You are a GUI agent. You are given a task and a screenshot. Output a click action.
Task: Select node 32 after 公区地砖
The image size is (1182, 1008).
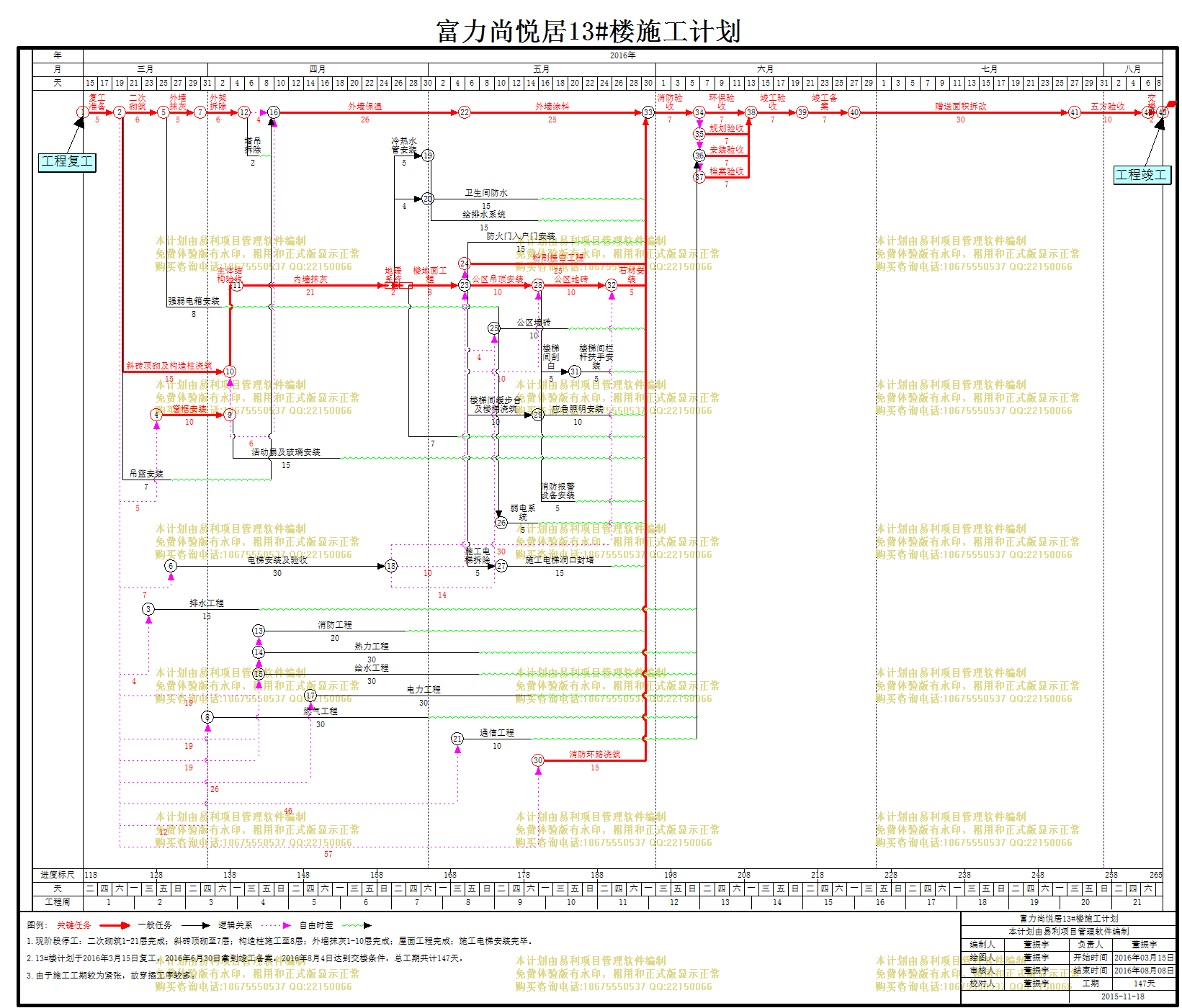pos(612,285)
